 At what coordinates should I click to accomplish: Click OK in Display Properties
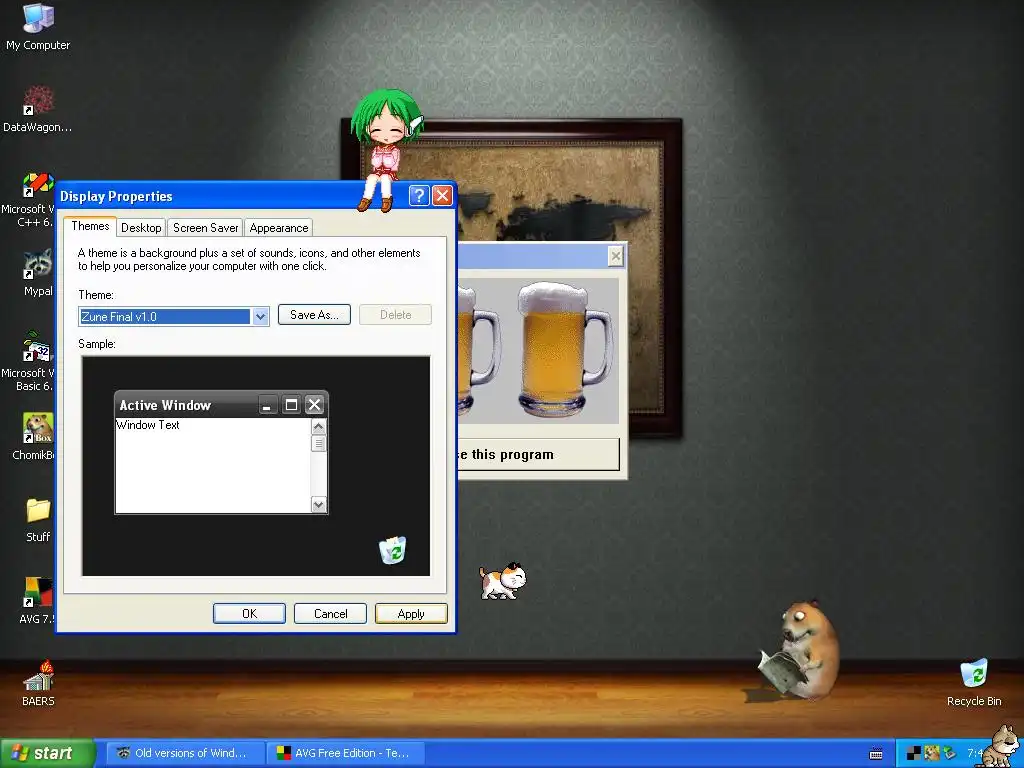pyautogui.click(x=249, y=614)
